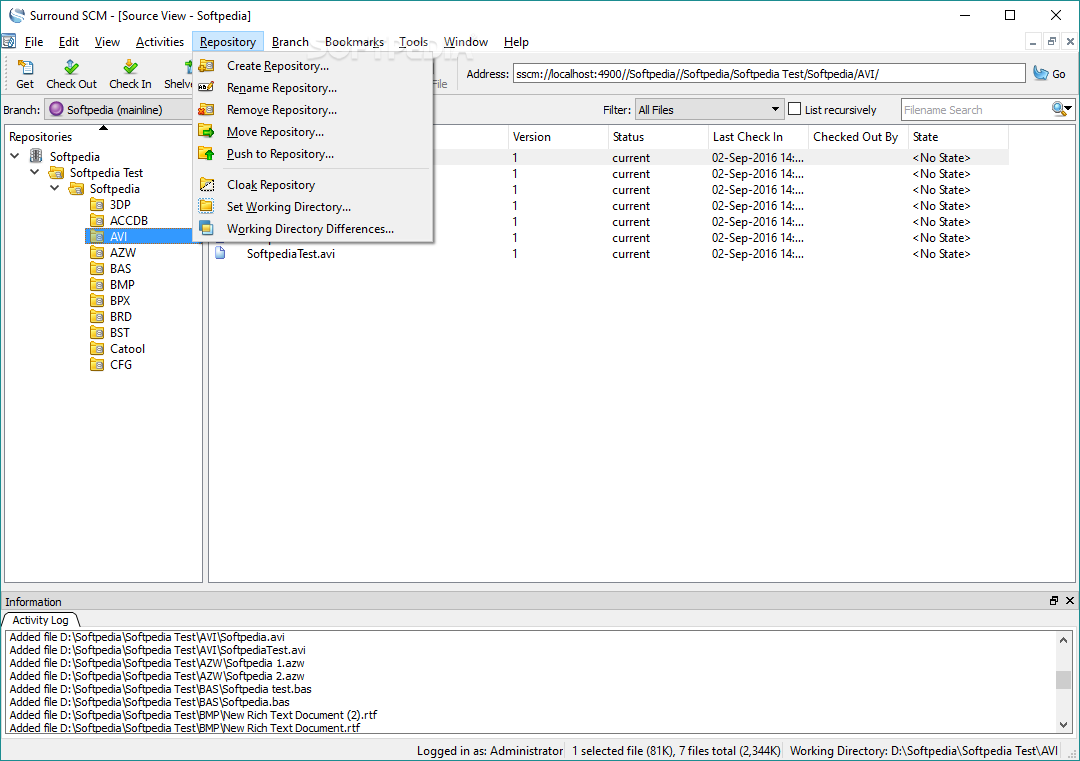Click the Cloak Repository menu icon
1080x761 pixels.
coord(207,184)
